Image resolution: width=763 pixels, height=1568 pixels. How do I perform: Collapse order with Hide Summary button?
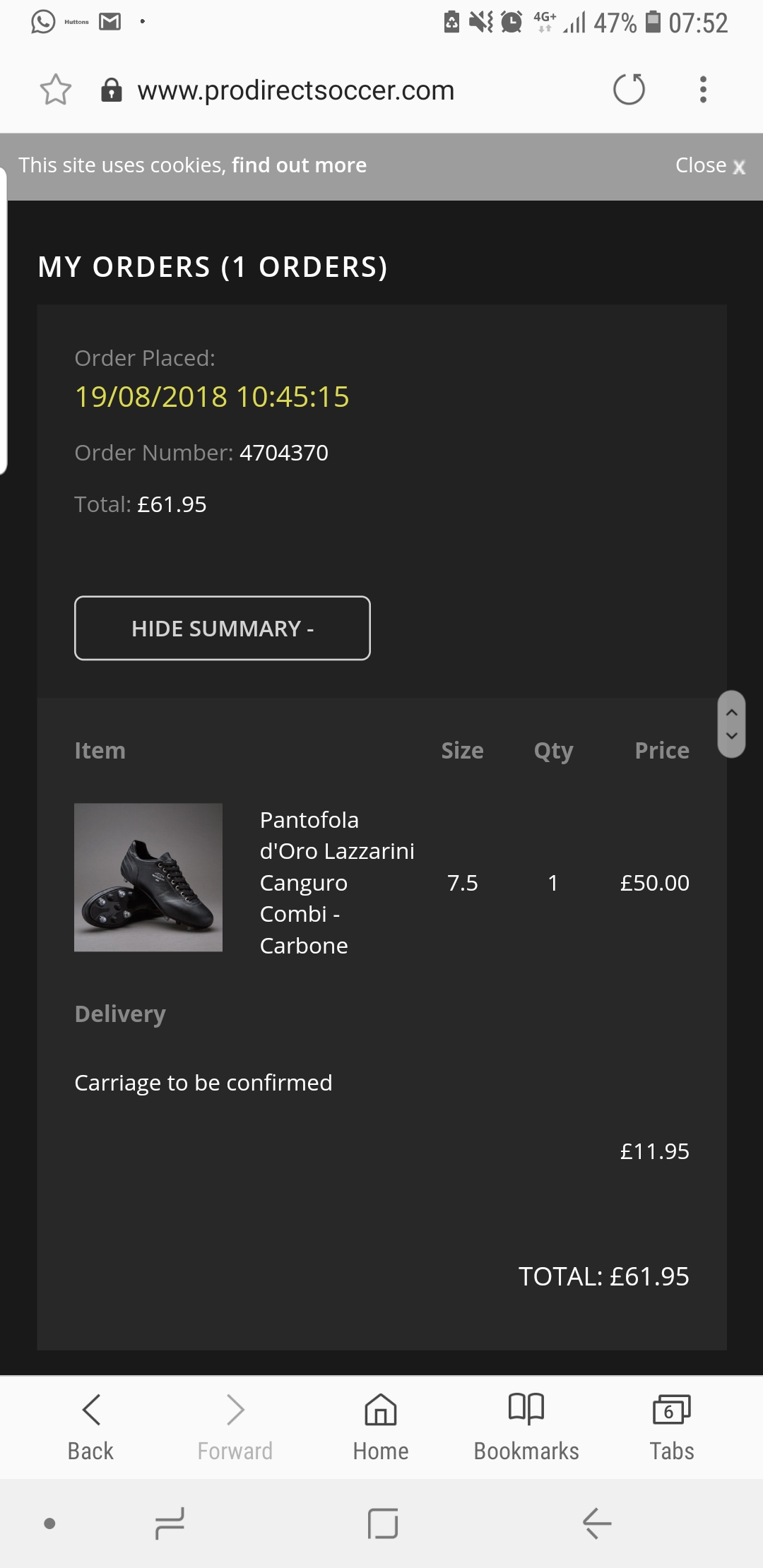tap(223, 628)
